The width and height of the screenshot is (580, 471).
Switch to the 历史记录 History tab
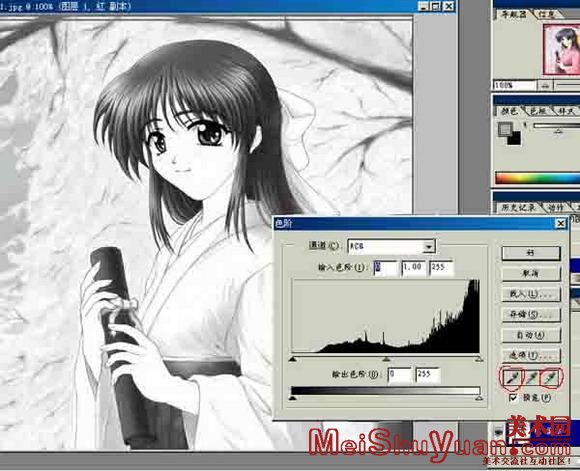tap(517, 208)
